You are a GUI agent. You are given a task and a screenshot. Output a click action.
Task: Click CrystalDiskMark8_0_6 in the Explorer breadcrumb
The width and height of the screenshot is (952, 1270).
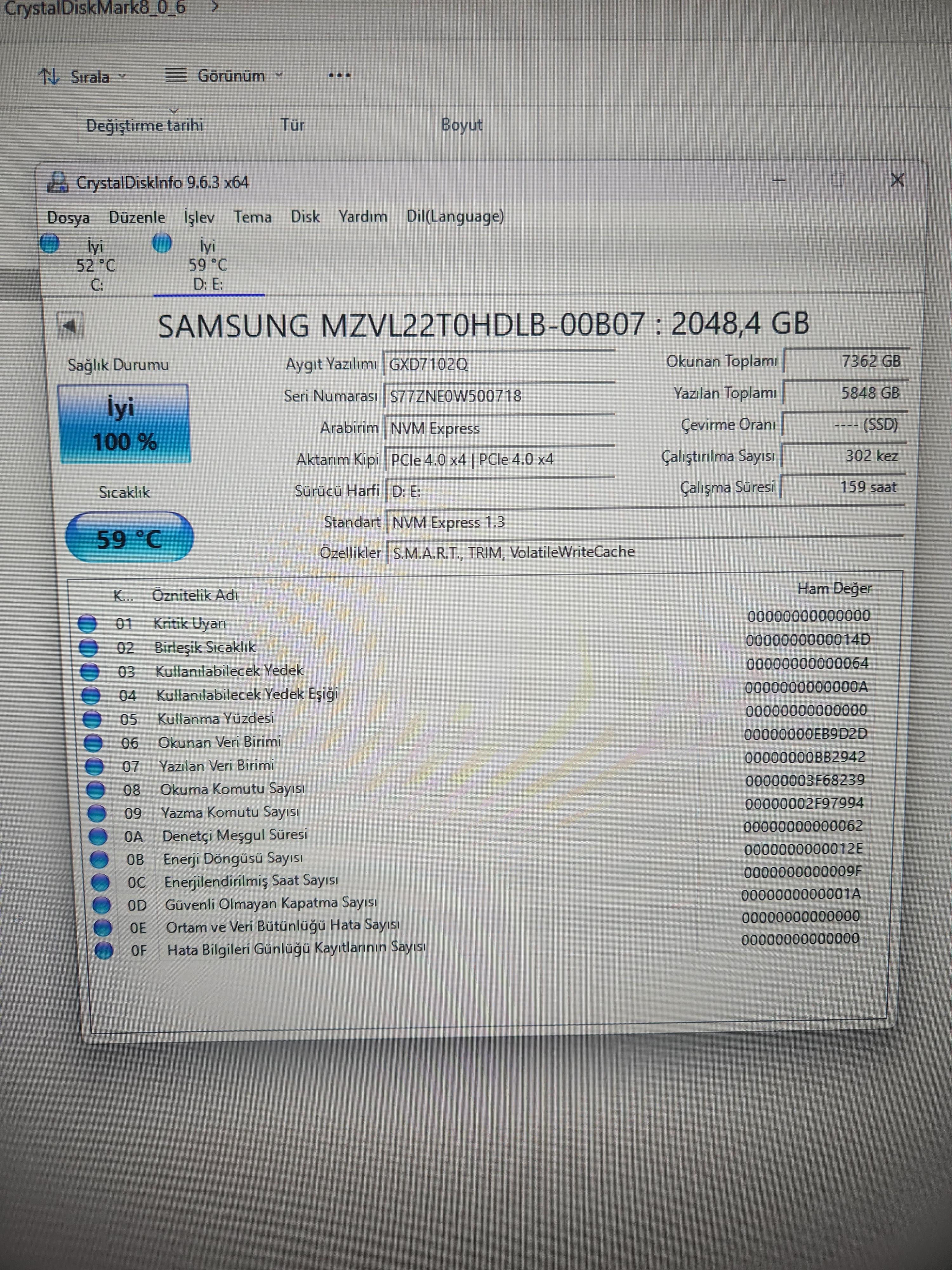coord(95,8)
